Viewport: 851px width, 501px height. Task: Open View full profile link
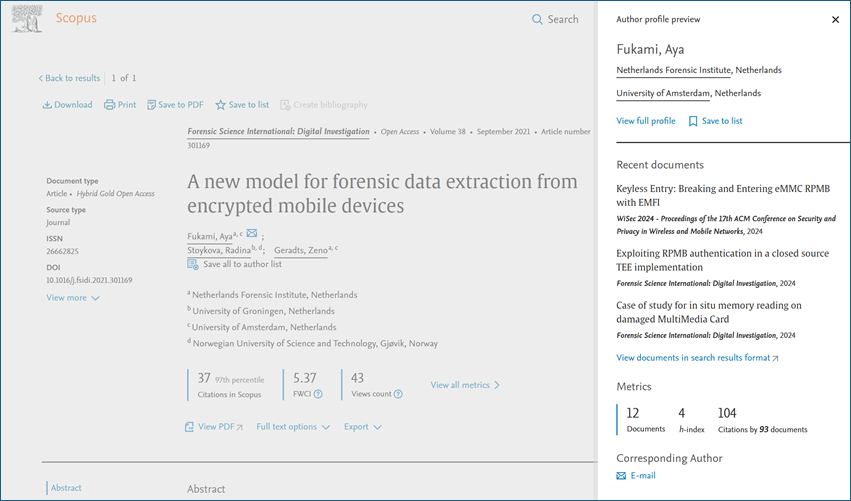tap(645, 121)
